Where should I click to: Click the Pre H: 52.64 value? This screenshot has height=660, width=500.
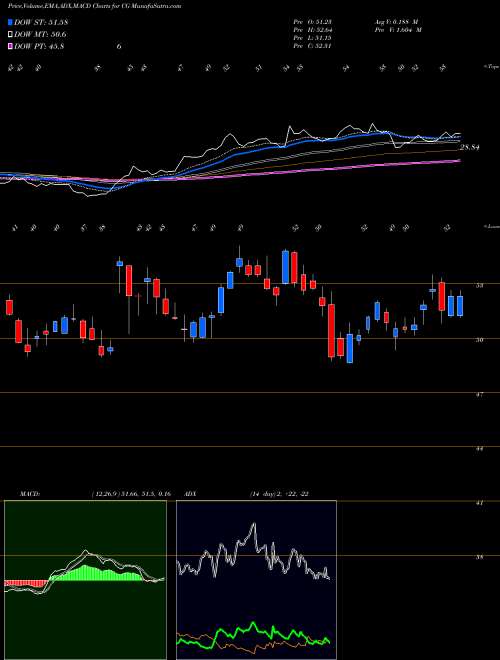[x=312, y=30]
